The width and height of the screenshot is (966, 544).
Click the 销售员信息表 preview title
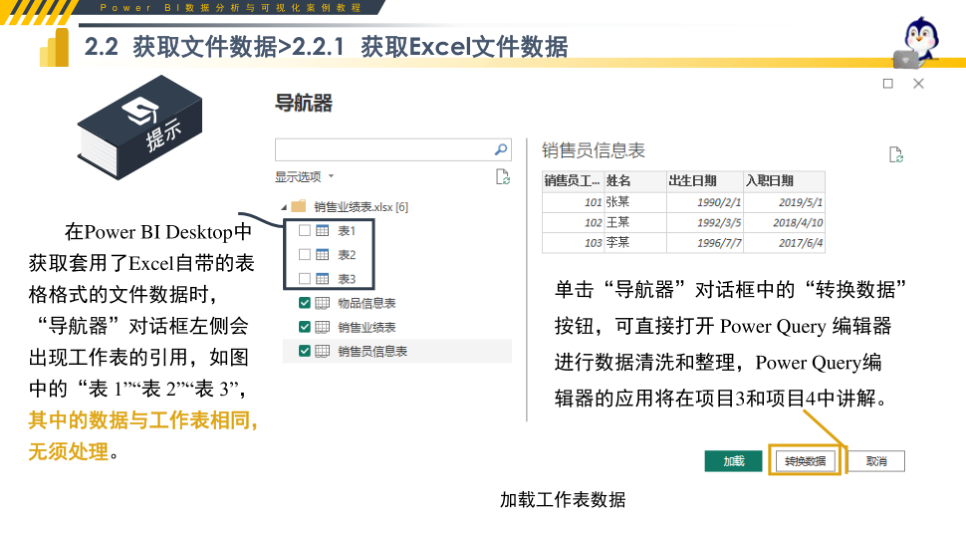(x=593, y=150)
